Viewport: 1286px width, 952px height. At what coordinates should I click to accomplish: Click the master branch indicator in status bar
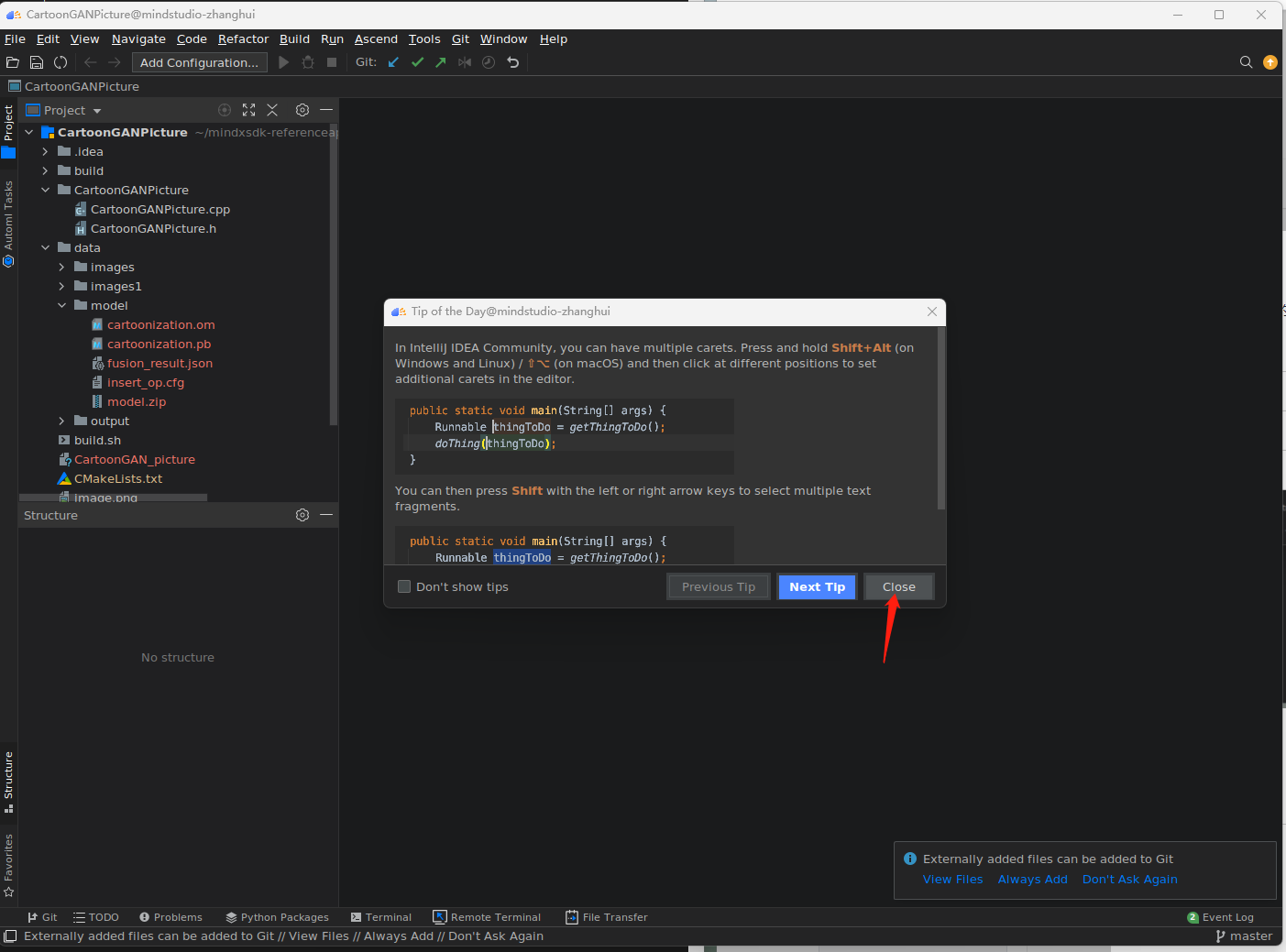tap(1244, 936)
